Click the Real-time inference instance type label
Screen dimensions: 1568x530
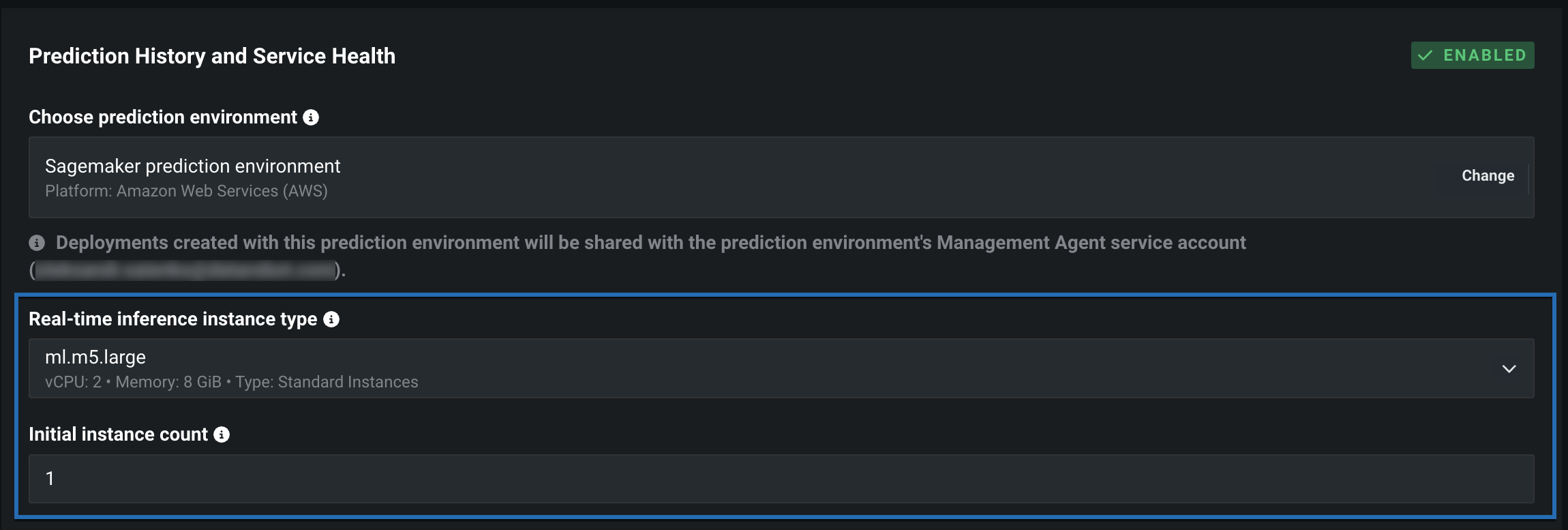173,319
